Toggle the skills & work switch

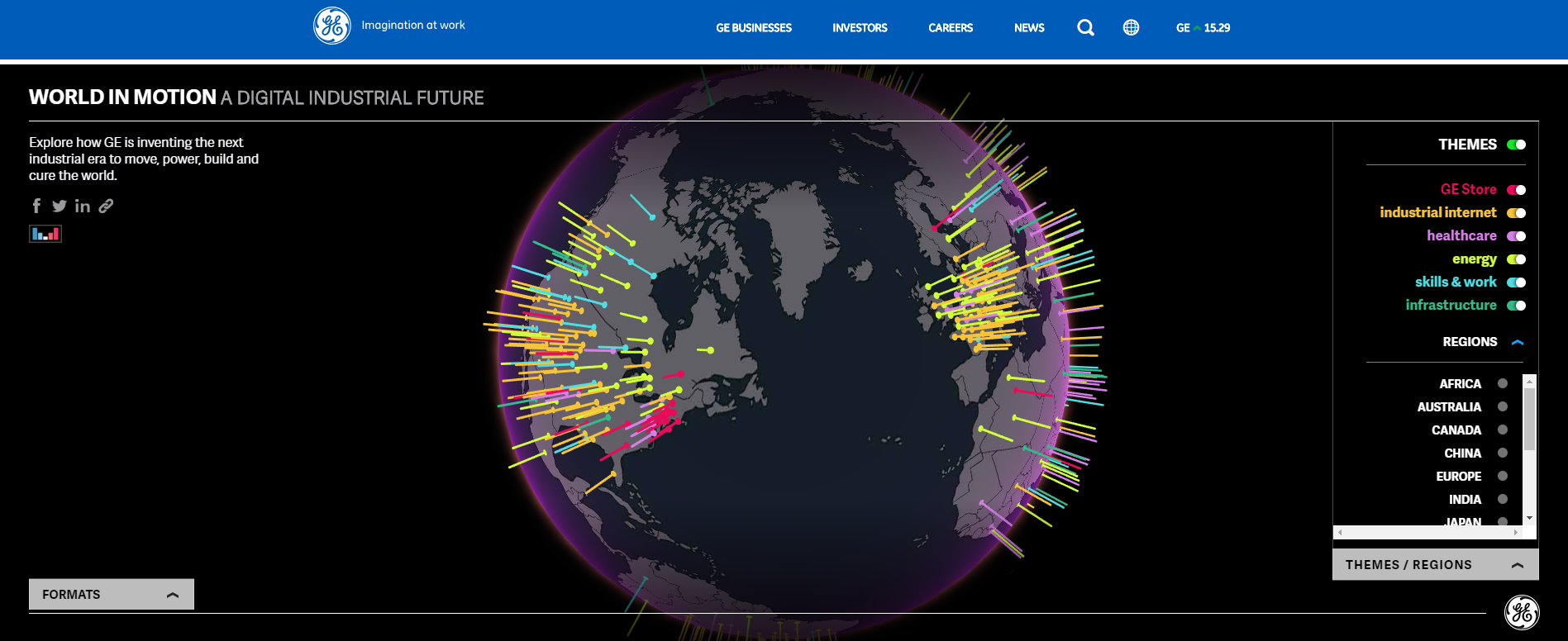(1516, 283)
